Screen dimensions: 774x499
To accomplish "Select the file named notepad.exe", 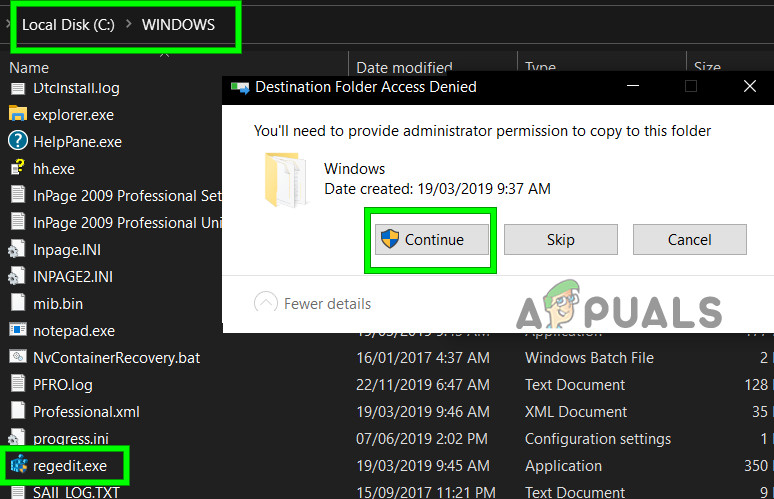I will click(x=74, y=331).
